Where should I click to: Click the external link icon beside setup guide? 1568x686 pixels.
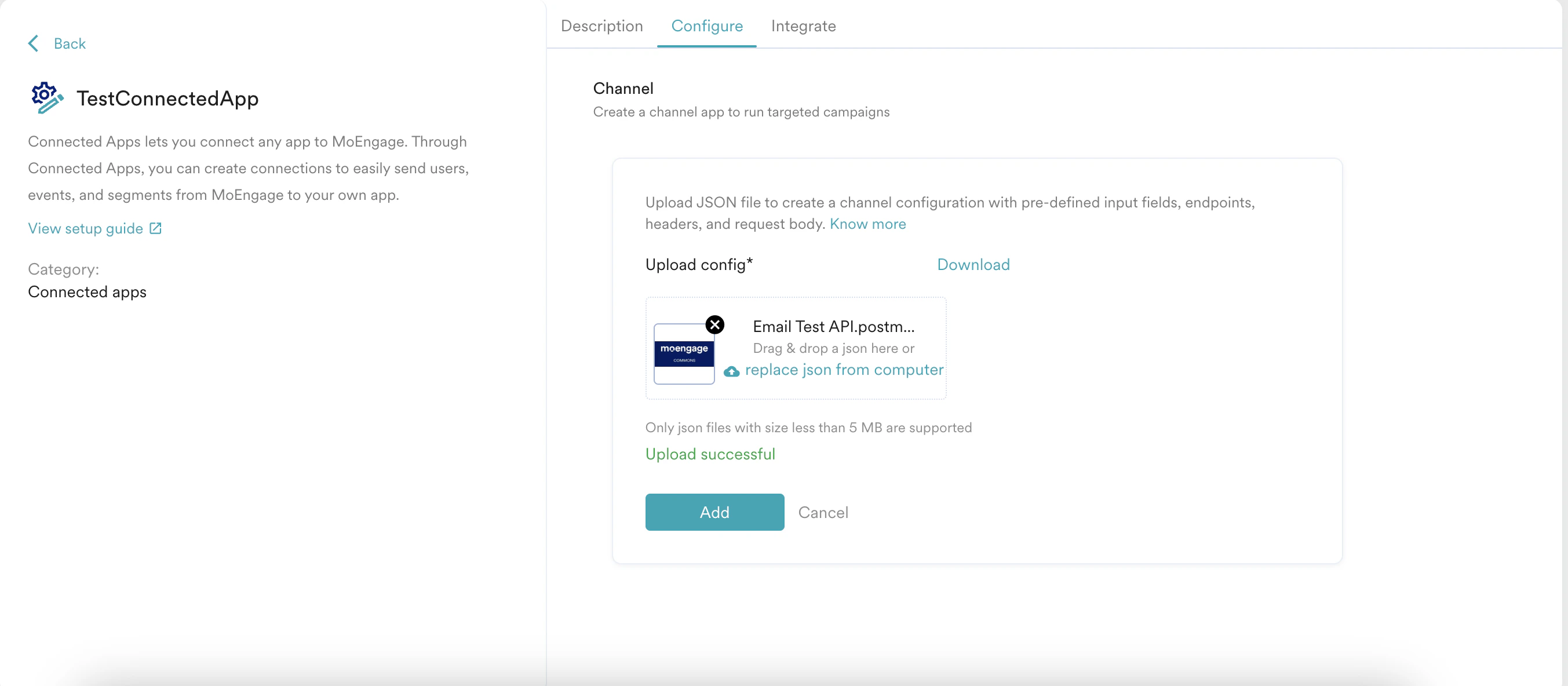coord(156,228)
